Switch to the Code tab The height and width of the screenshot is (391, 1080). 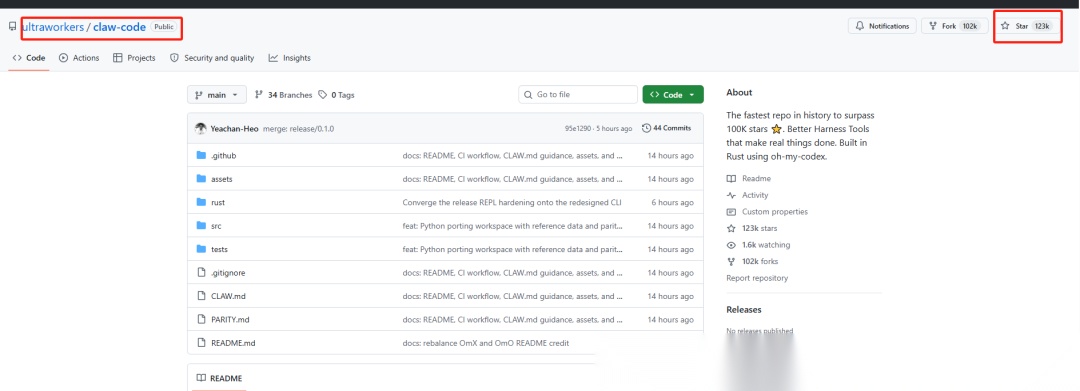pyautogui.click(x=29, y=58)
